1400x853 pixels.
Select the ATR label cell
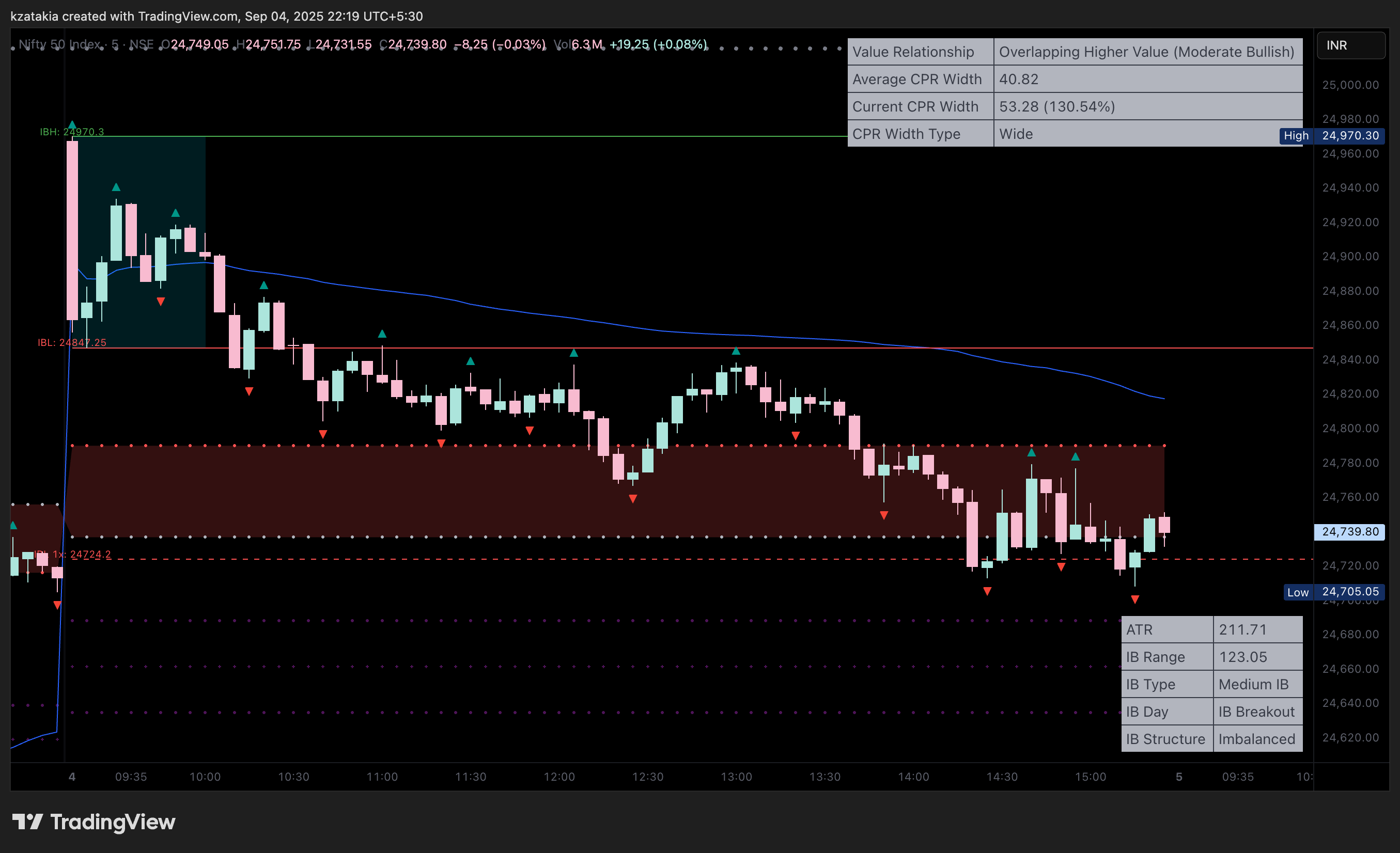1167,629
